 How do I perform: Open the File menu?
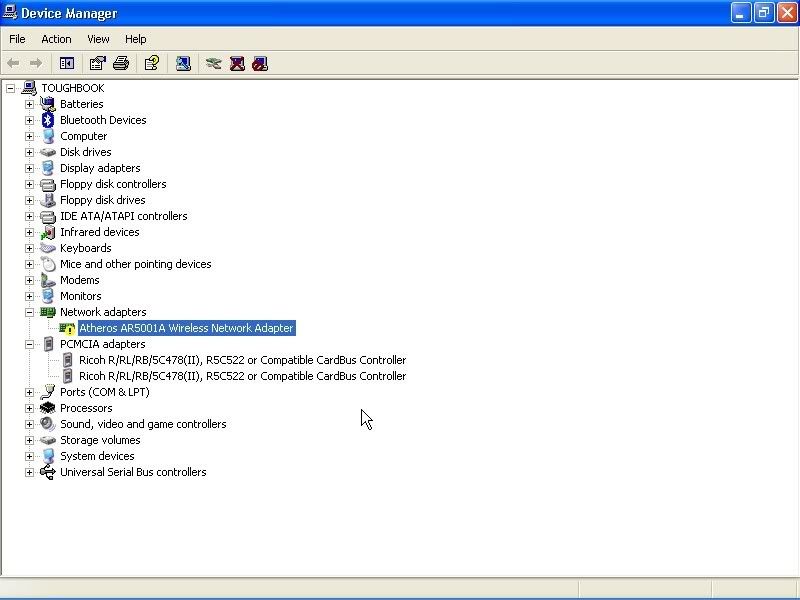17,39
